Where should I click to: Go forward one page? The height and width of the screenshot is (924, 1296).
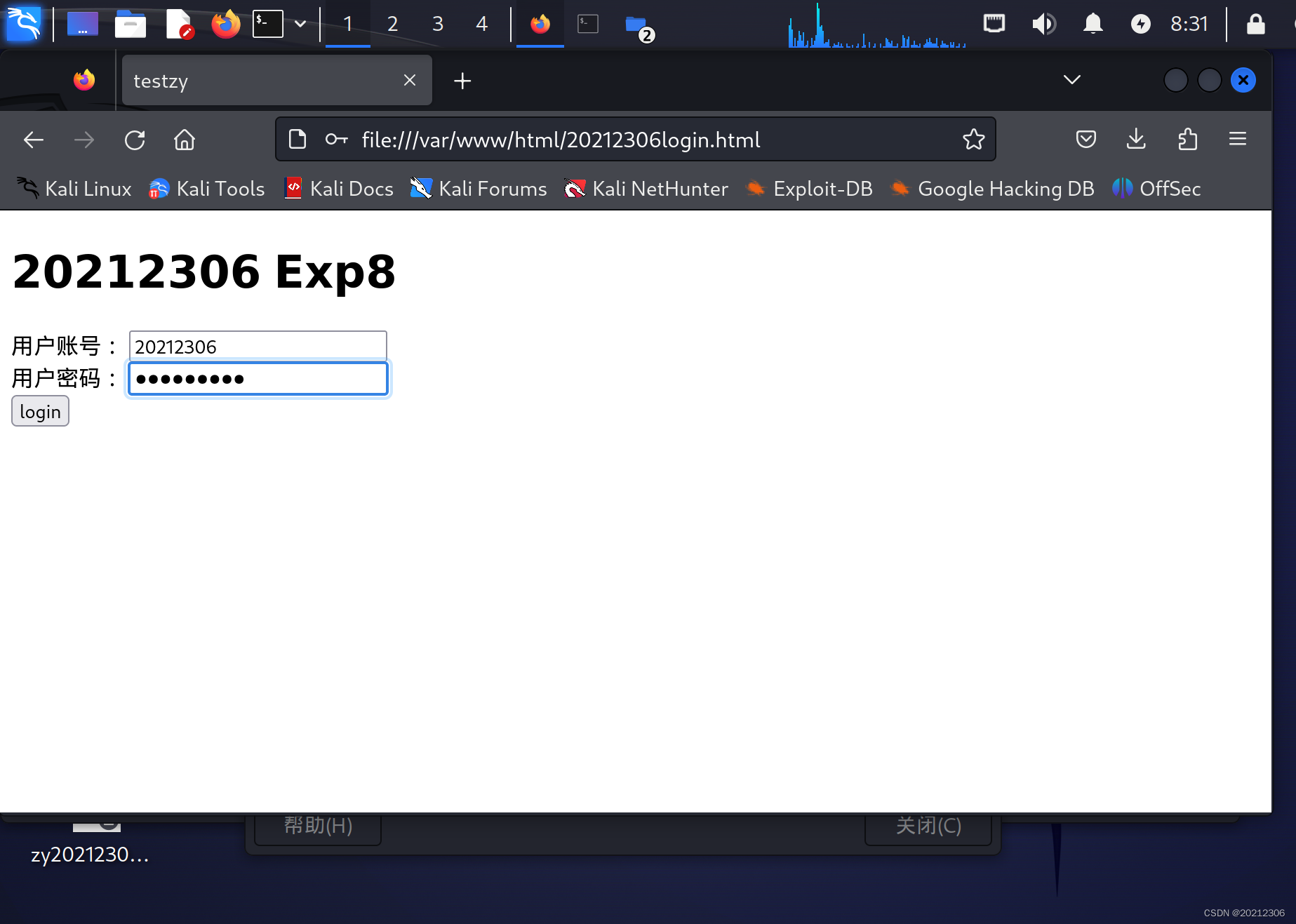pos(84,140)
